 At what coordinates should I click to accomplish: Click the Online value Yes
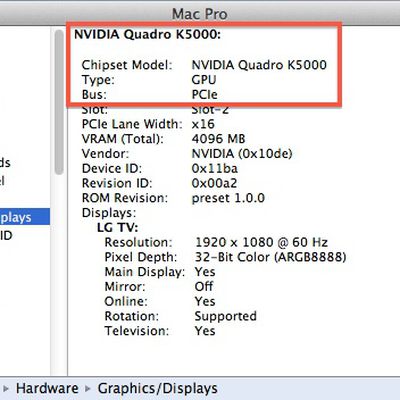205,301
